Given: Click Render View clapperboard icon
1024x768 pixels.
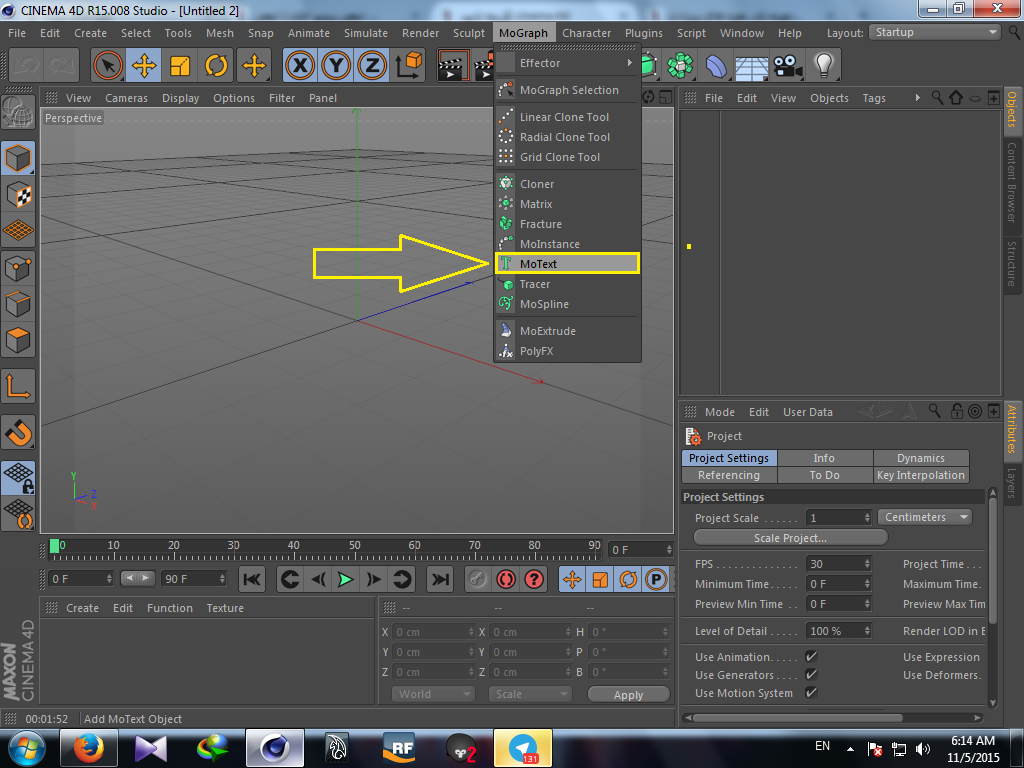Looking at the screenshot, I should tap(452, 66).
